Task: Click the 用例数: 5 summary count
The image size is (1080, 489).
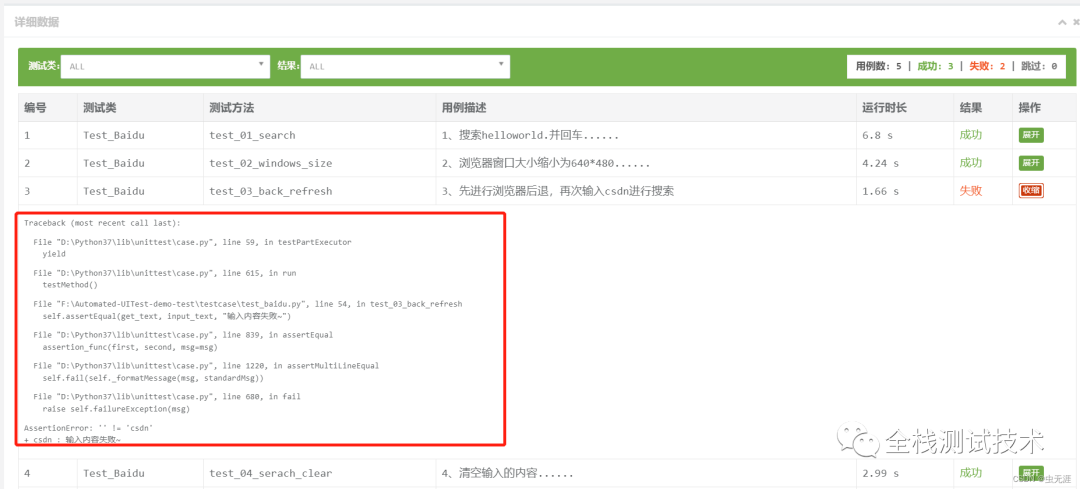Action: point(878,67)
